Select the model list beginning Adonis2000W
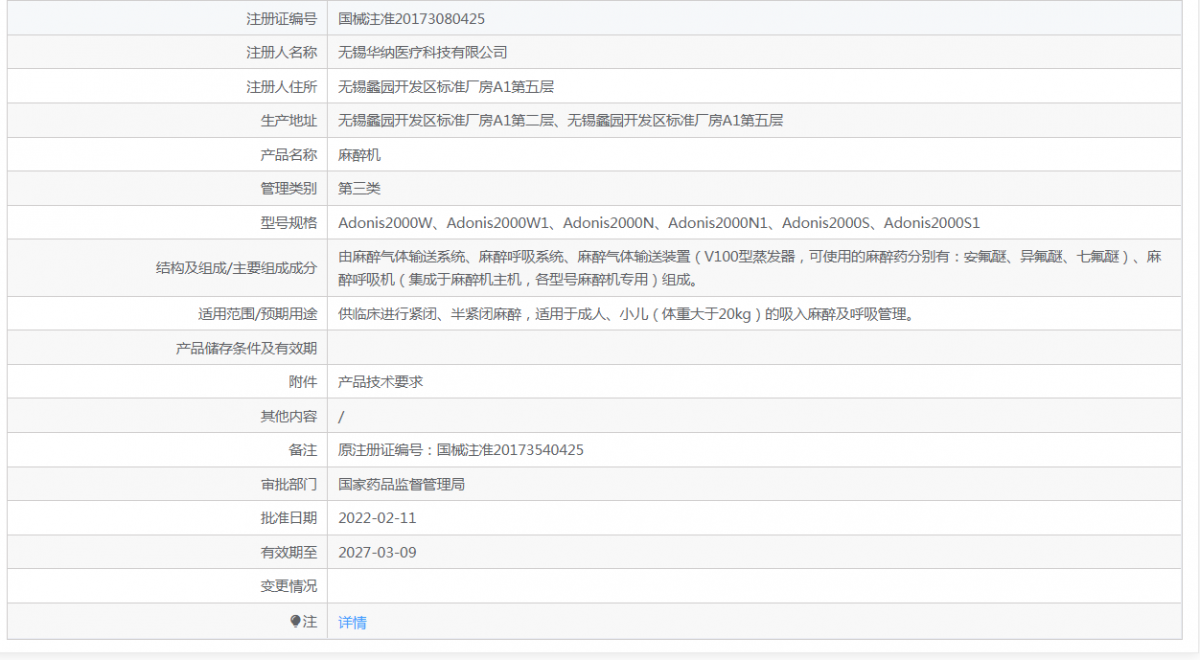This screenshot has width=1200, height=660. coord(659,222)
